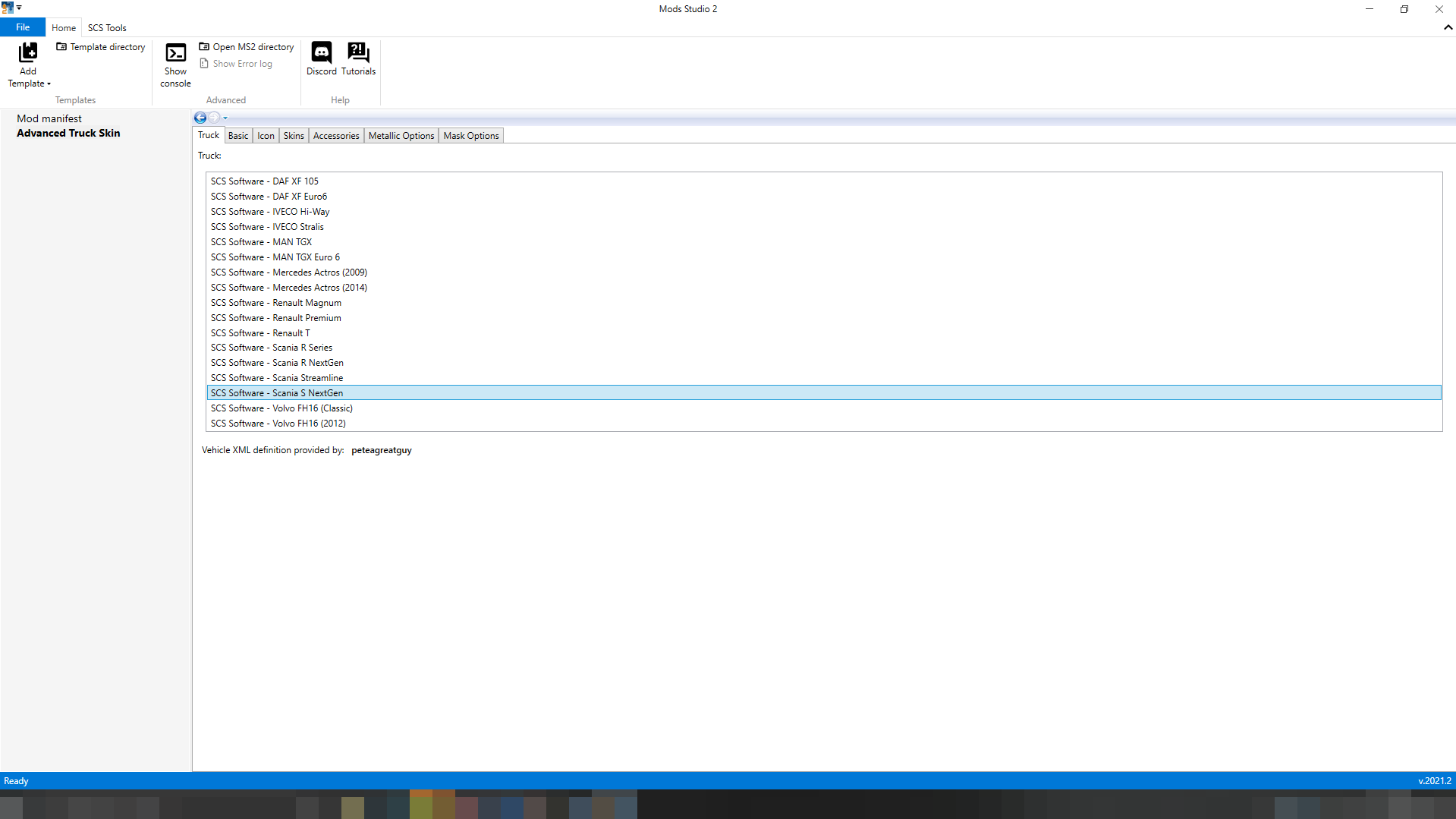Open the Add Template menu
Image resolution: width=1456 pixels, height=819 pixels.
[x=29, y=65]
